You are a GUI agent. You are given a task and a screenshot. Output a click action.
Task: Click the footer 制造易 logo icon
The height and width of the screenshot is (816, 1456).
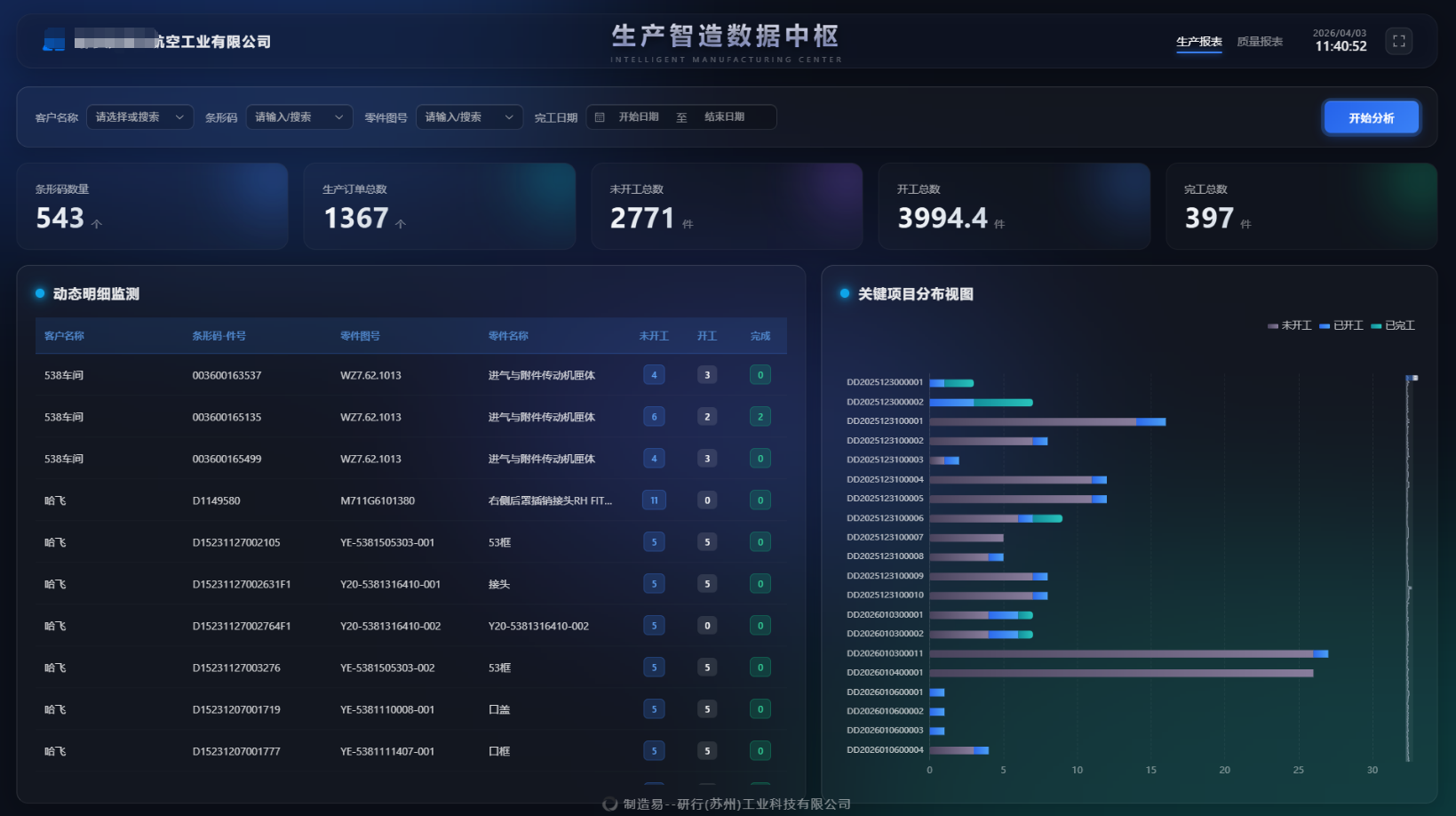pos(609,804)
